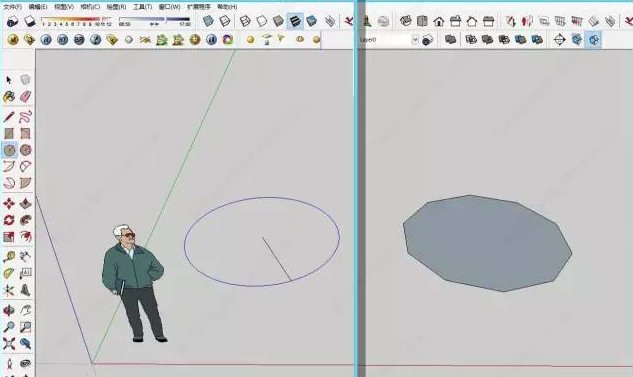Activate the Rotate tool
This screenshot has height=377, width=633.
coord(9,220)
